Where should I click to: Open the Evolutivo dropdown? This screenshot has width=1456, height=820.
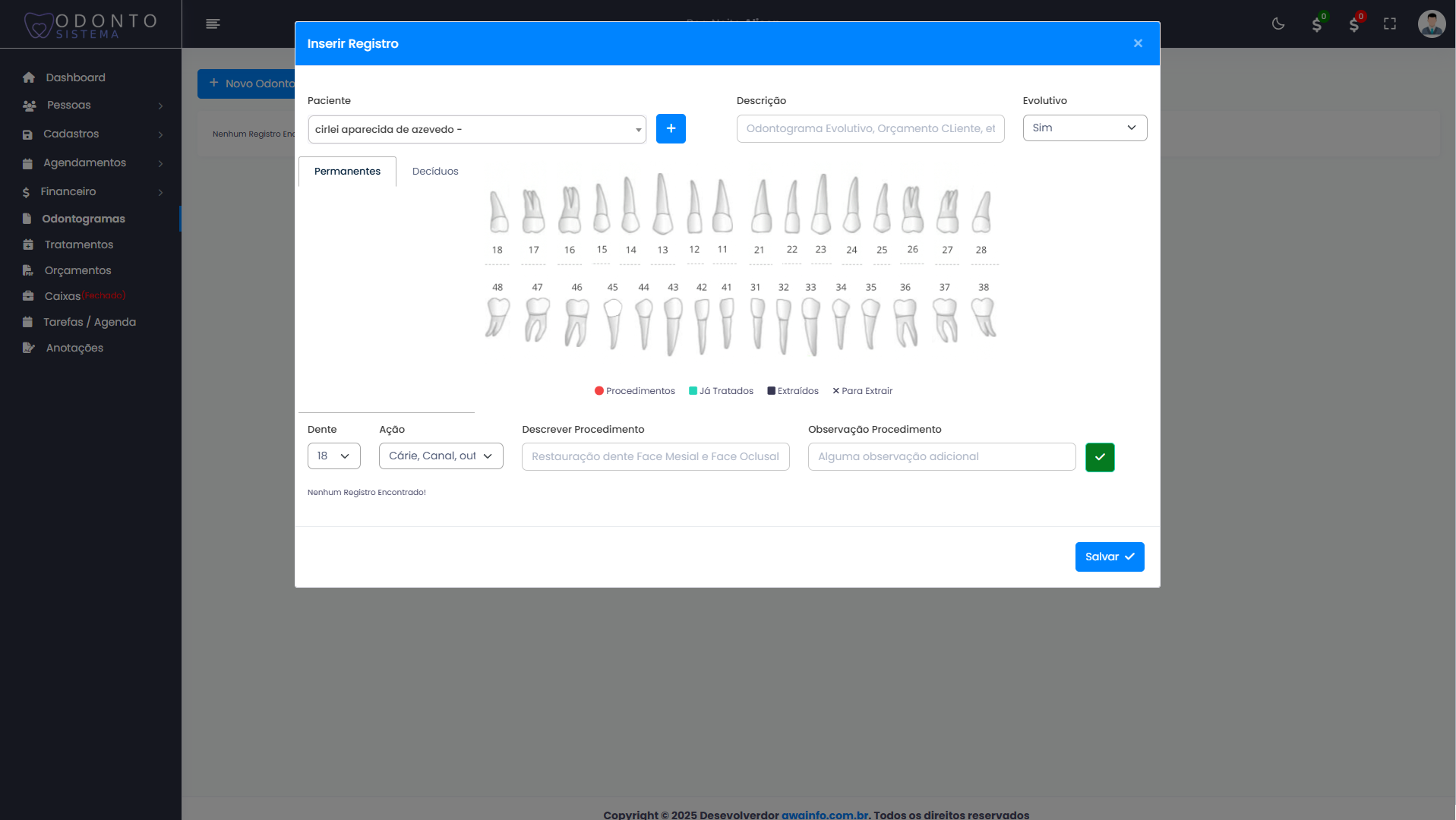tap(1084, 128)
